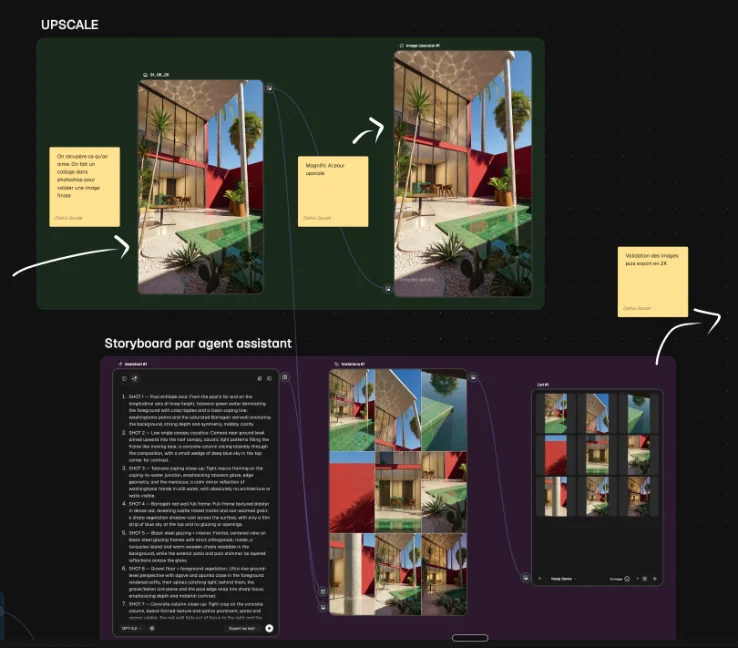Click the image output port on the 01_OK_2K node

pyautogui.click(x=269, y=88)
